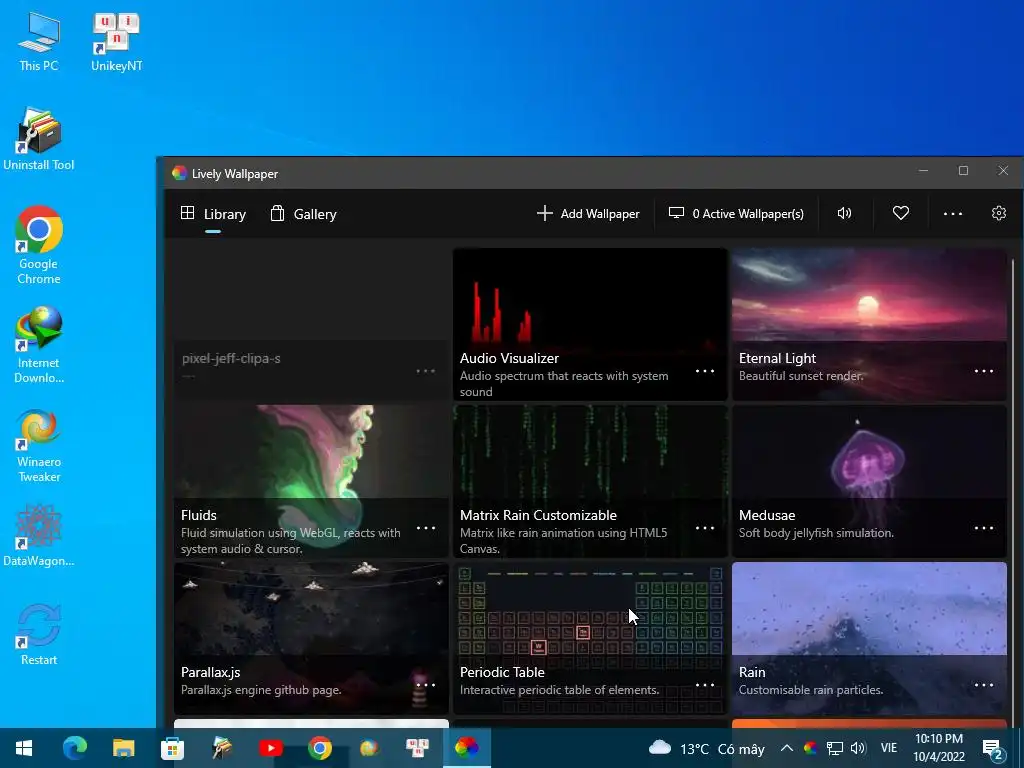1024x768 pixels.
Task: Click the Gallery bag icon
Action: click(277, 213)
